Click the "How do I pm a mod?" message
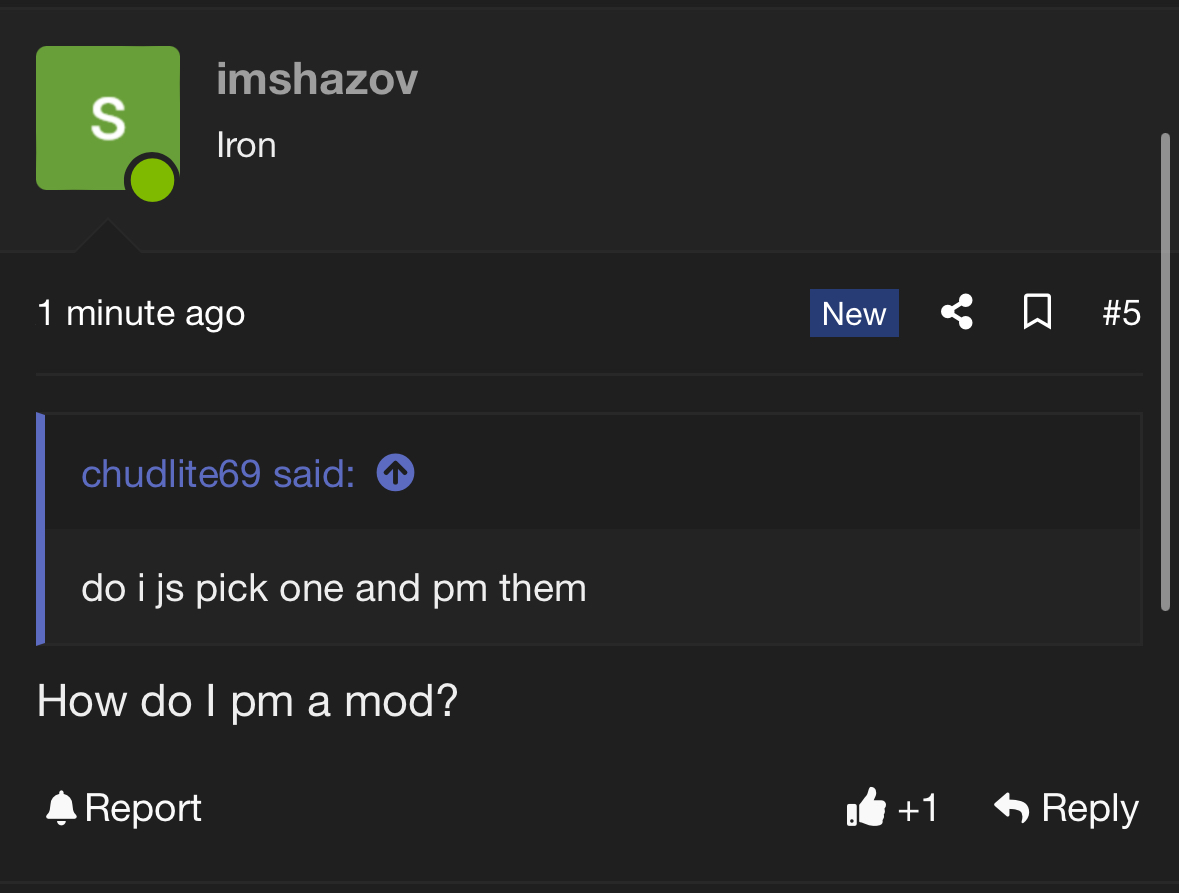 click(247, 701)
